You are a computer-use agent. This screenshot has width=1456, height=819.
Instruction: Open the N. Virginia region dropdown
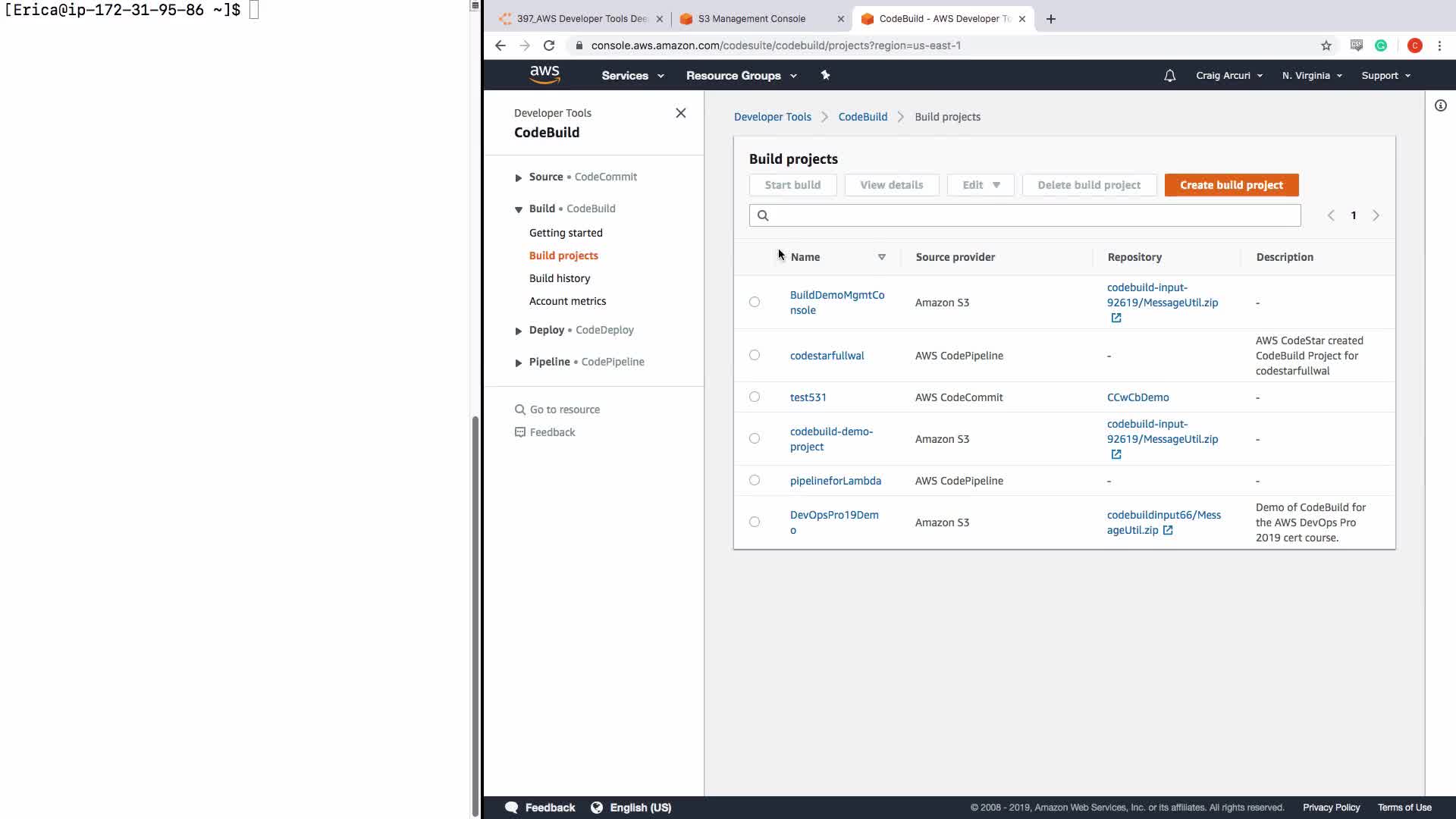[x=1311, y=76]
